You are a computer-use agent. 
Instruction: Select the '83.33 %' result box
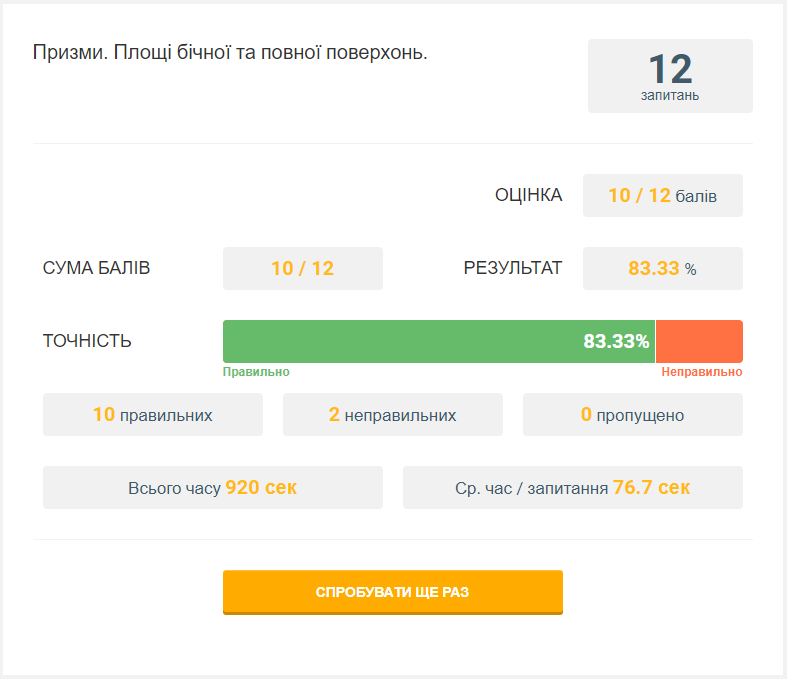pos(662,268)
